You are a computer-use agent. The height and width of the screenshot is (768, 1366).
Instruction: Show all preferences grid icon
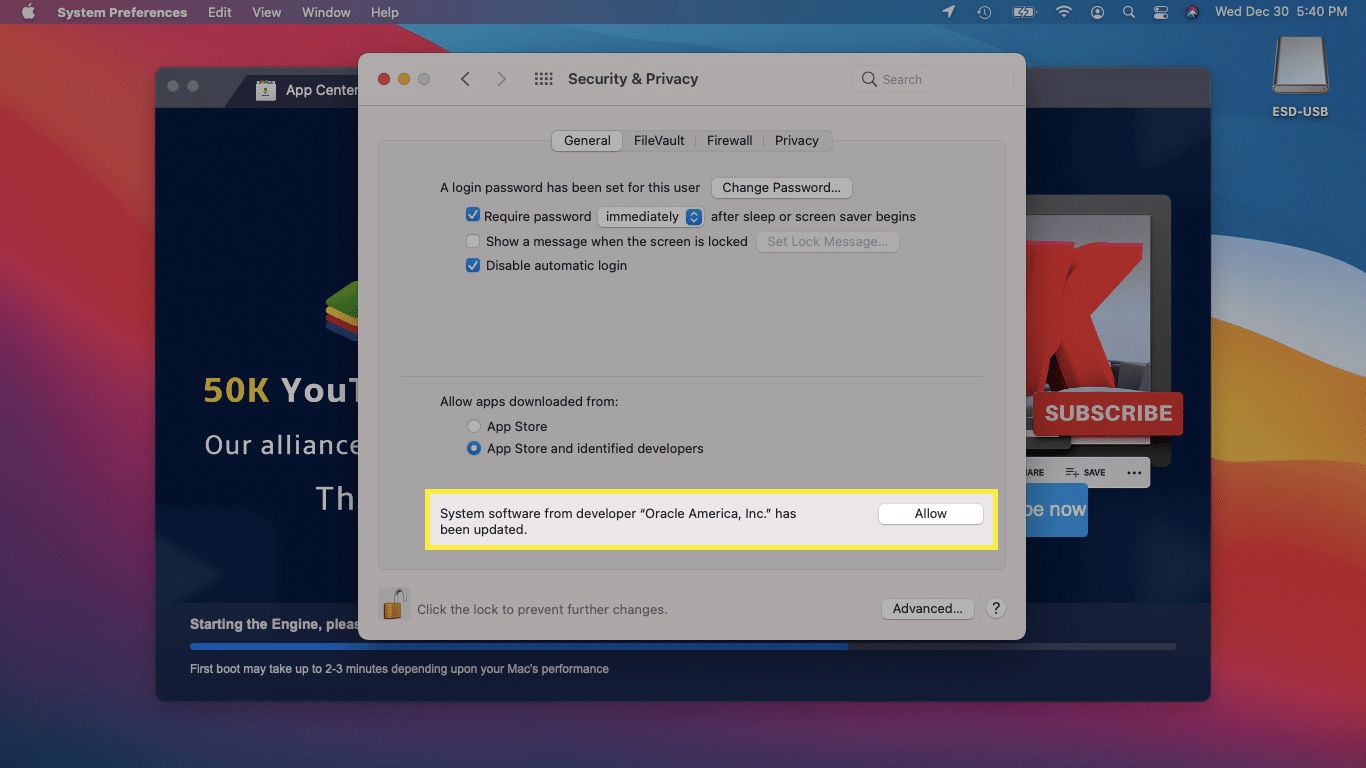544,79
